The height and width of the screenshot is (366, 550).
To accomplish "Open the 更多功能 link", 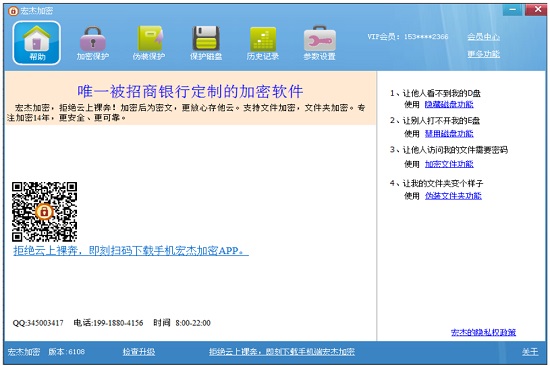I will click(x=483, y=54).
